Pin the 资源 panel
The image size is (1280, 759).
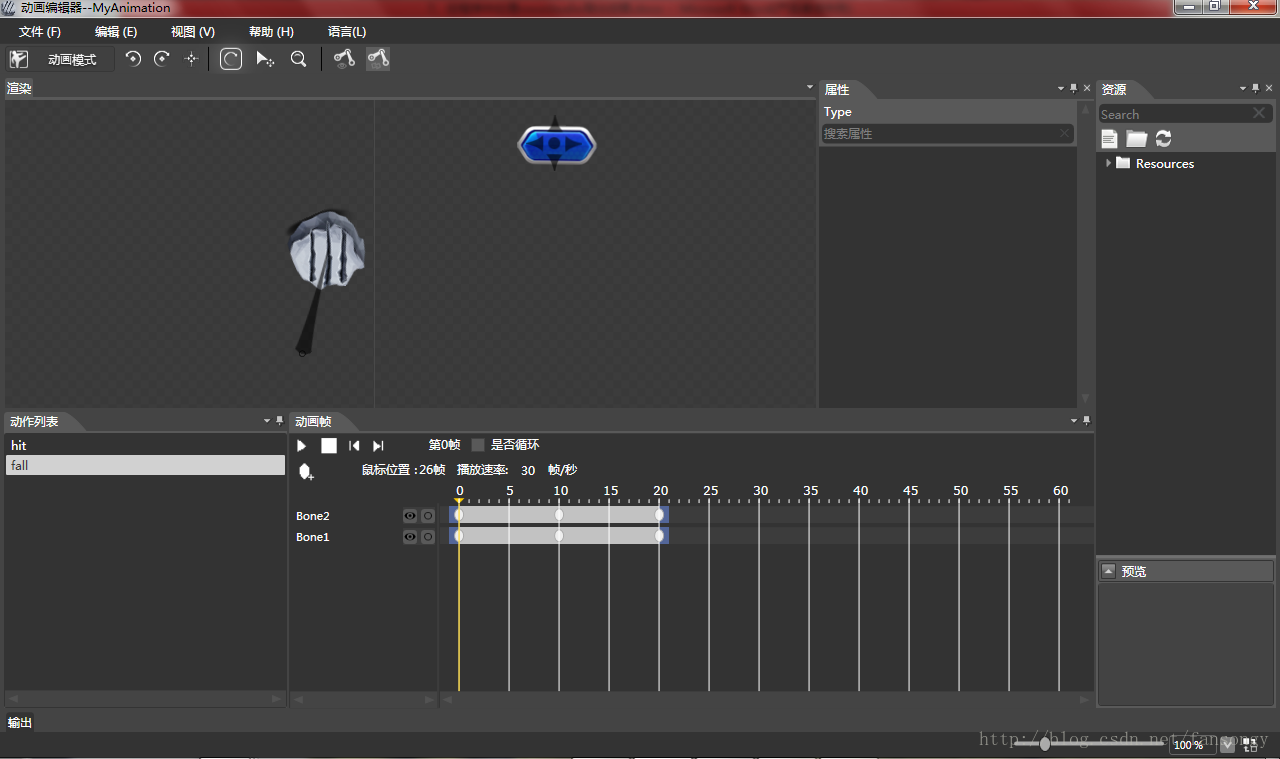pyautogui.click(x=1256, y=88)
